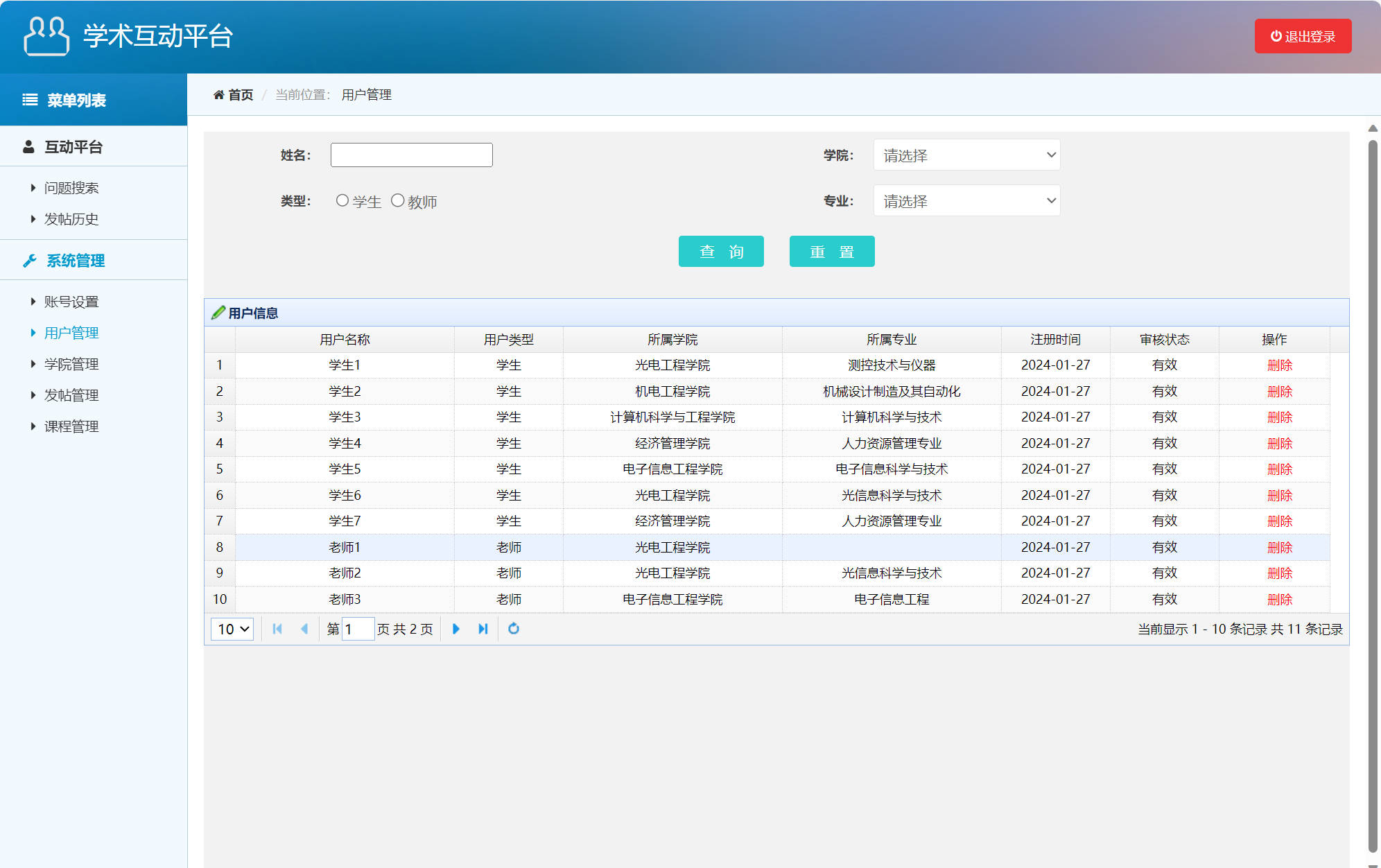Click the pencil edit icon beside 用户信息

[x=218, y=312]
